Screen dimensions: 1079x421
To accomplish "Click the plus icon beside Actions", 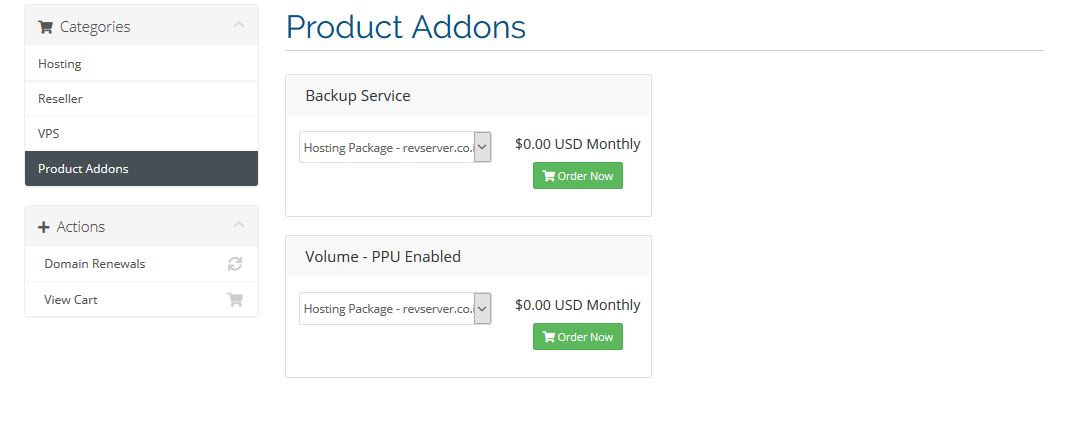I will pyautogui.click(x=43, y=227).
